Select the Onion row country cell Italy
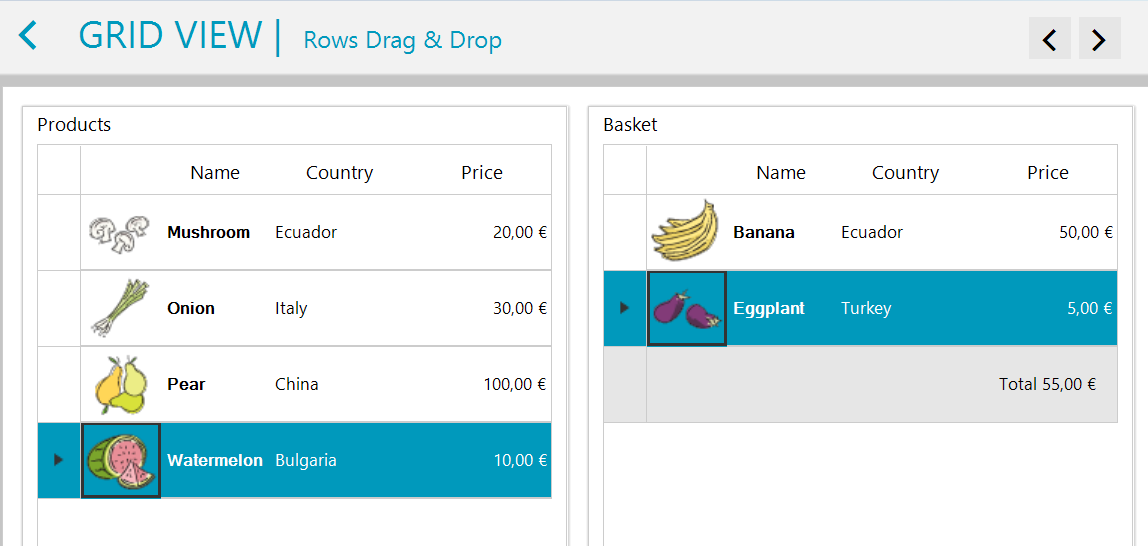This screenshot has height=546, width=1148. coord(291,308)
